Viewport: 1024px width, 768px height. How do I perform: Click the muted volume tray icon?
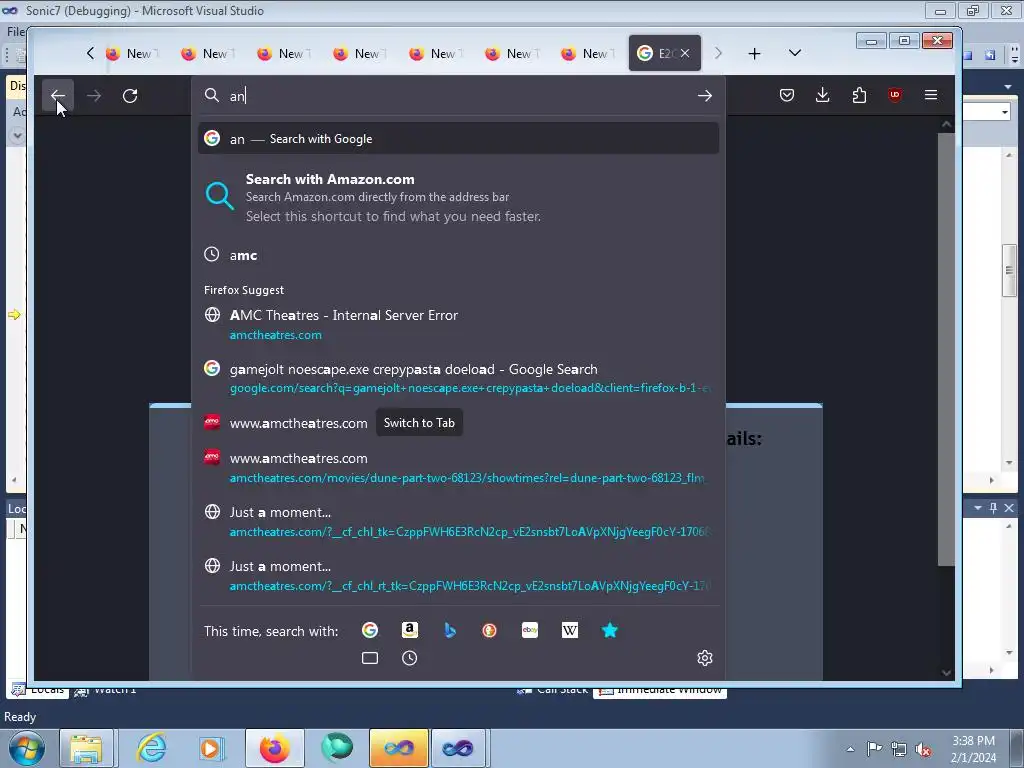click(922, 749)
